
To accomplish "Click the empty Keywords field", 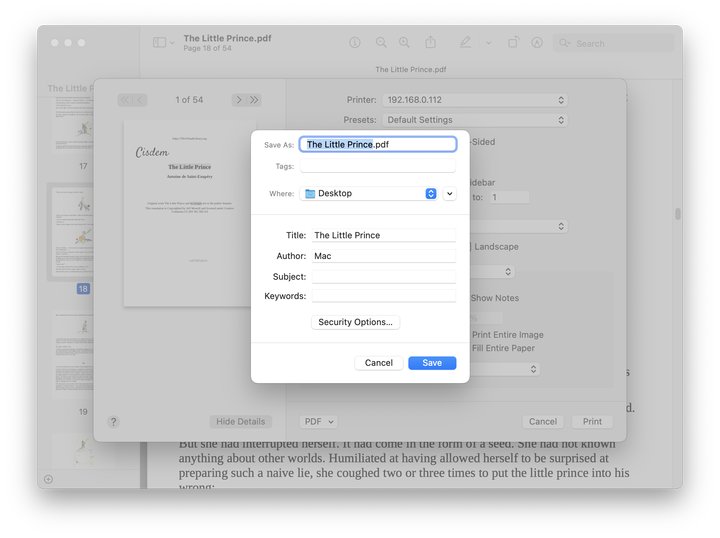I will coord(383,296).
